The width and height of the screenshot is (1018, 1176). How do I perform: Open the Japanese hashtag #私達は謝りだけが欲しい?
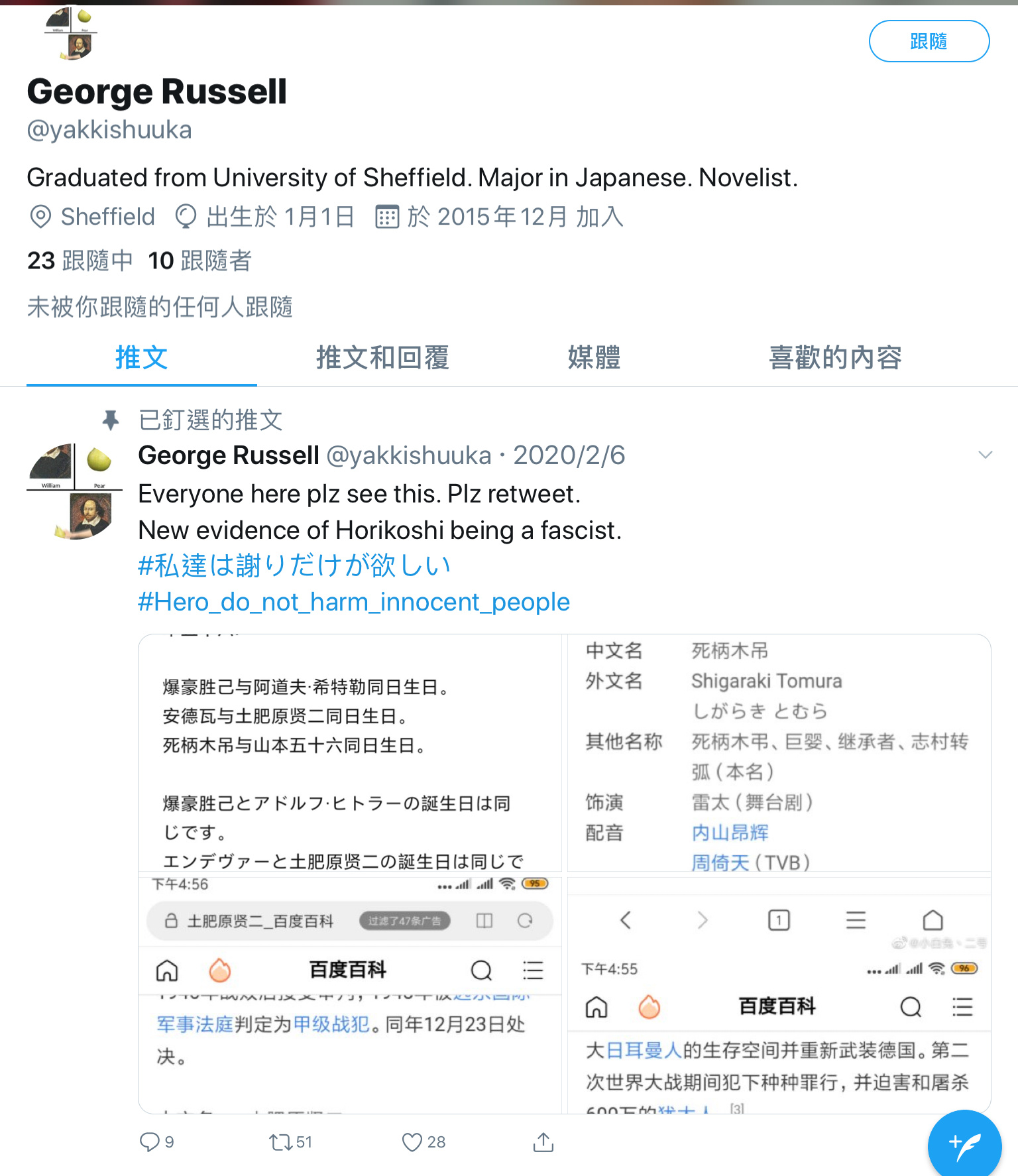pyautogui.click(x=294, y=565)
